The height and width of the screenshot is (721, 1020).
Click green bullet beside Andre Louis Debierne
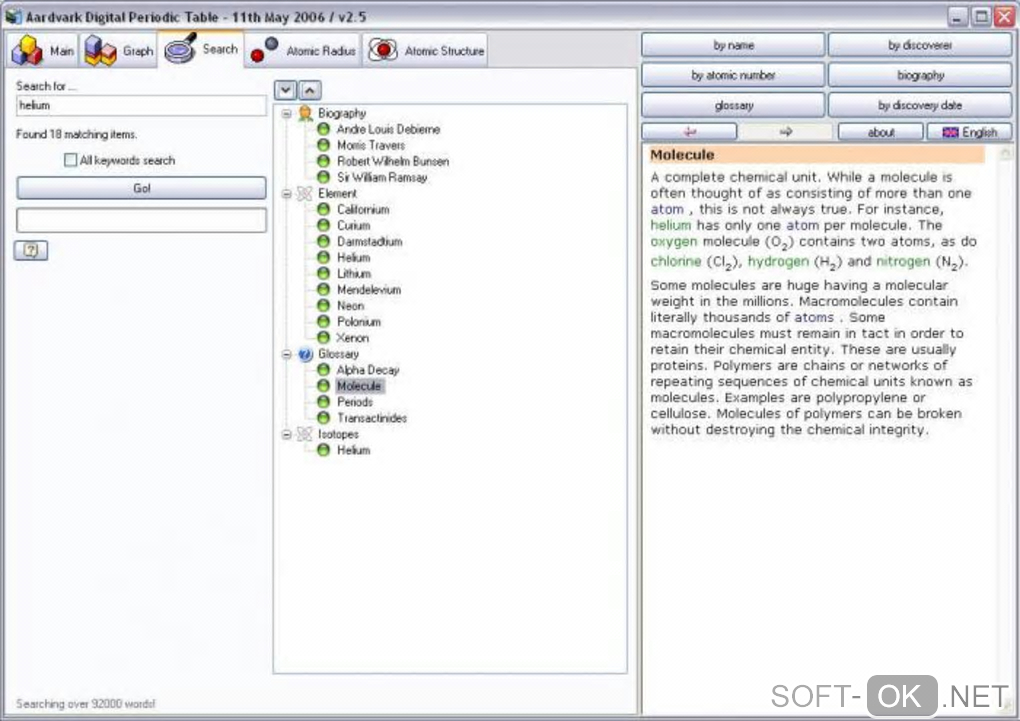tap(323, 129)
